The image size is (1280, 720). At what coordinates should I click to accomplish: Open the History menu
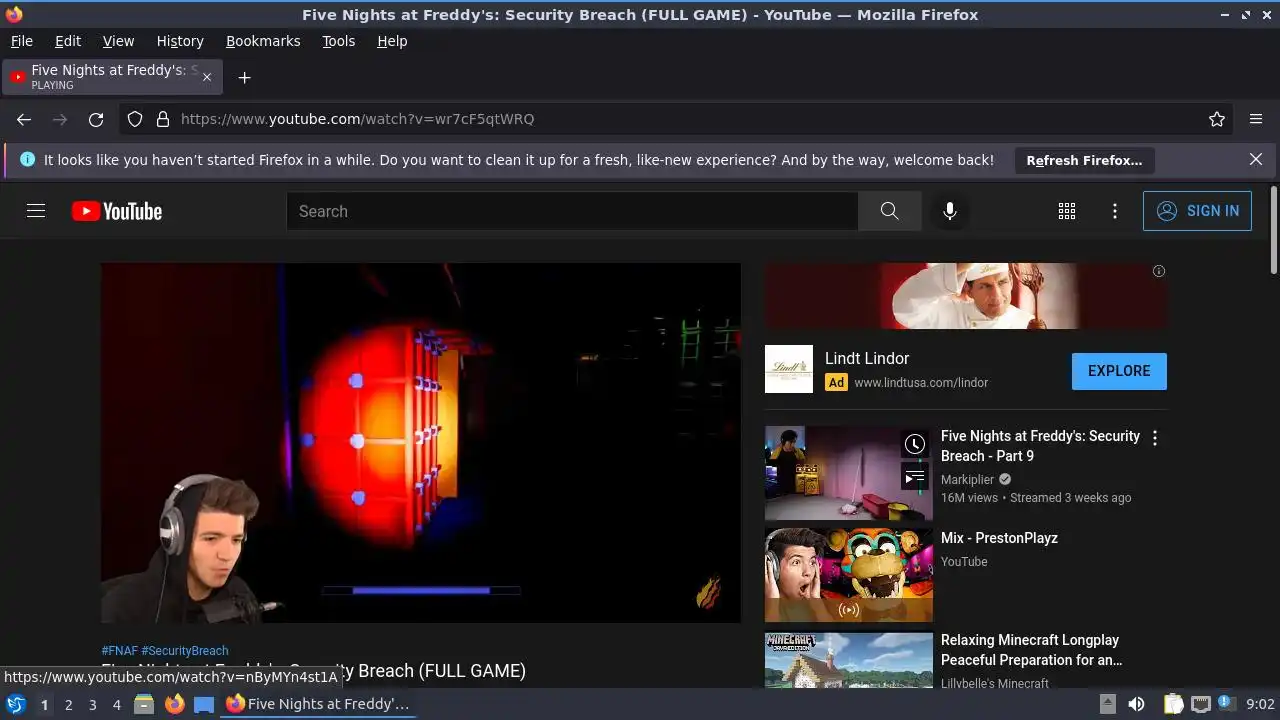[180, 41]
